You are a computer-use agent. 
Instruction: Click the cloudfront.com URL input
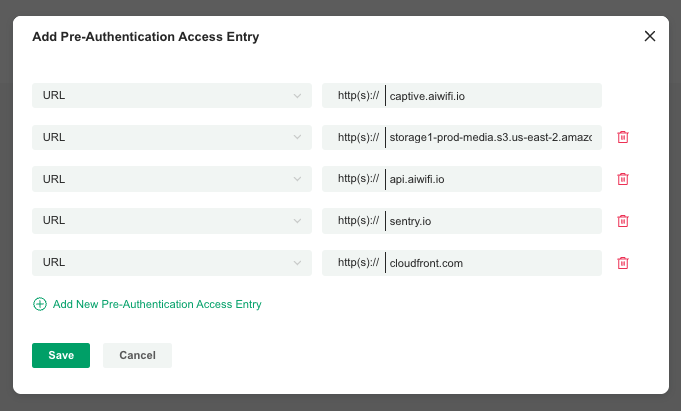coord(493,263)
